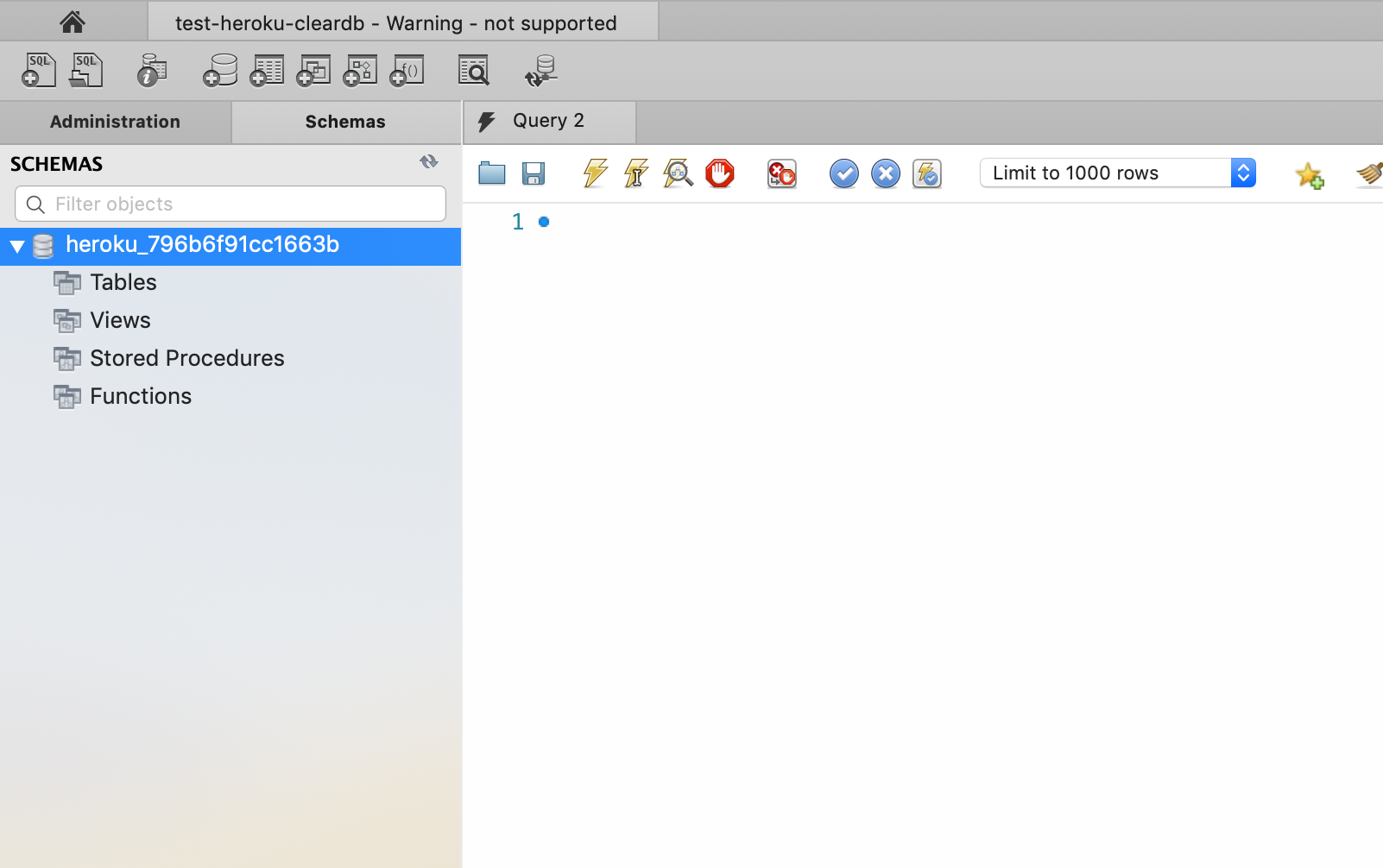Viewport: 1383px width, 868px height.
Task: Toggle stop-on-error for script execution
Action: tap(781, 173)
